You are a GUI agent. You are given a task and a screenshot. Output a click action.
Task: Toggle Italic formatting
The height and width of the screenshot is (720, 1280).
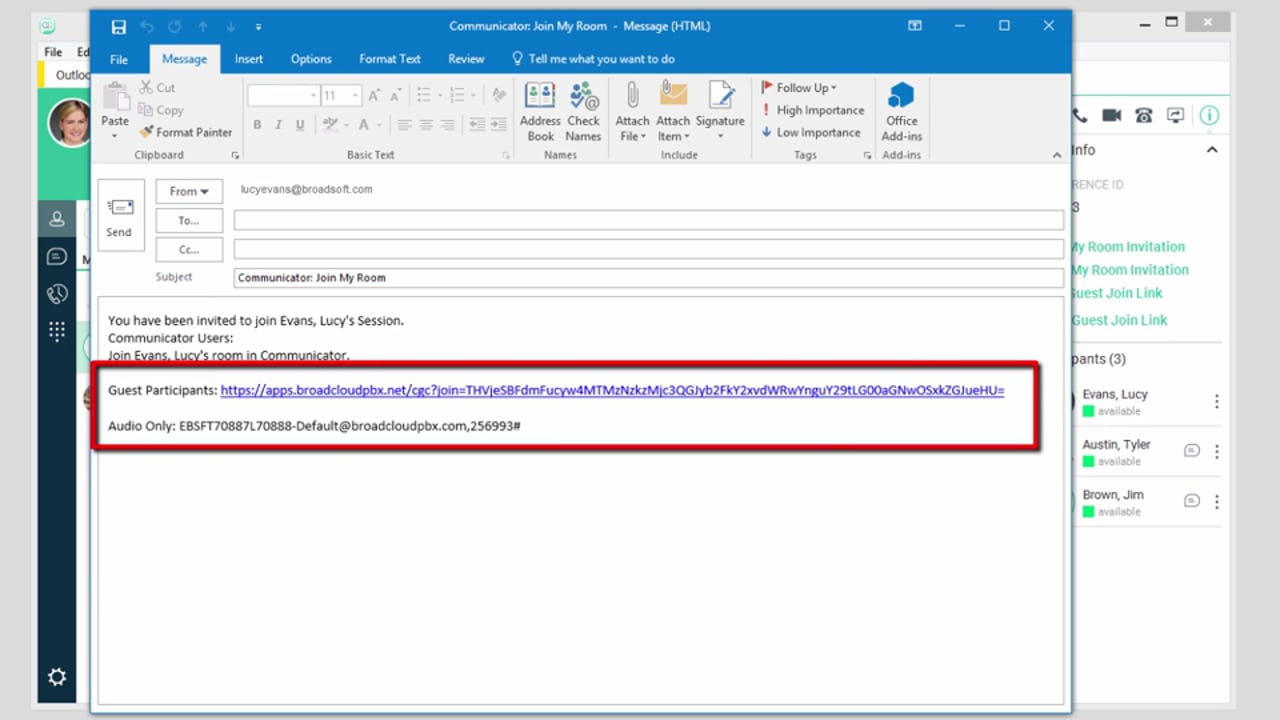278,125
